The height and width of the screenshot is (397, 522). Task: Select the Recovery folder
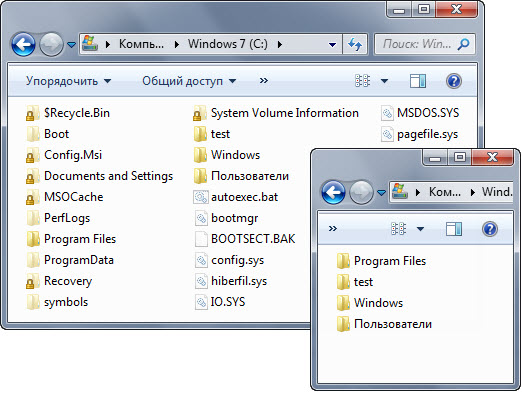click(x=59, y=281)
